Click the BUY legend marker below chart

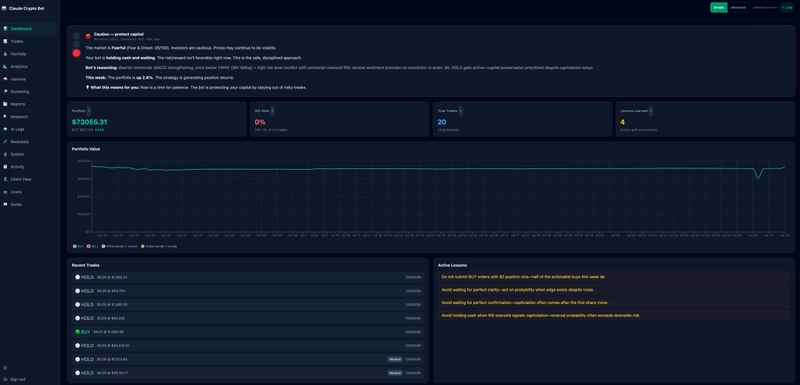[x=74, y=246]
